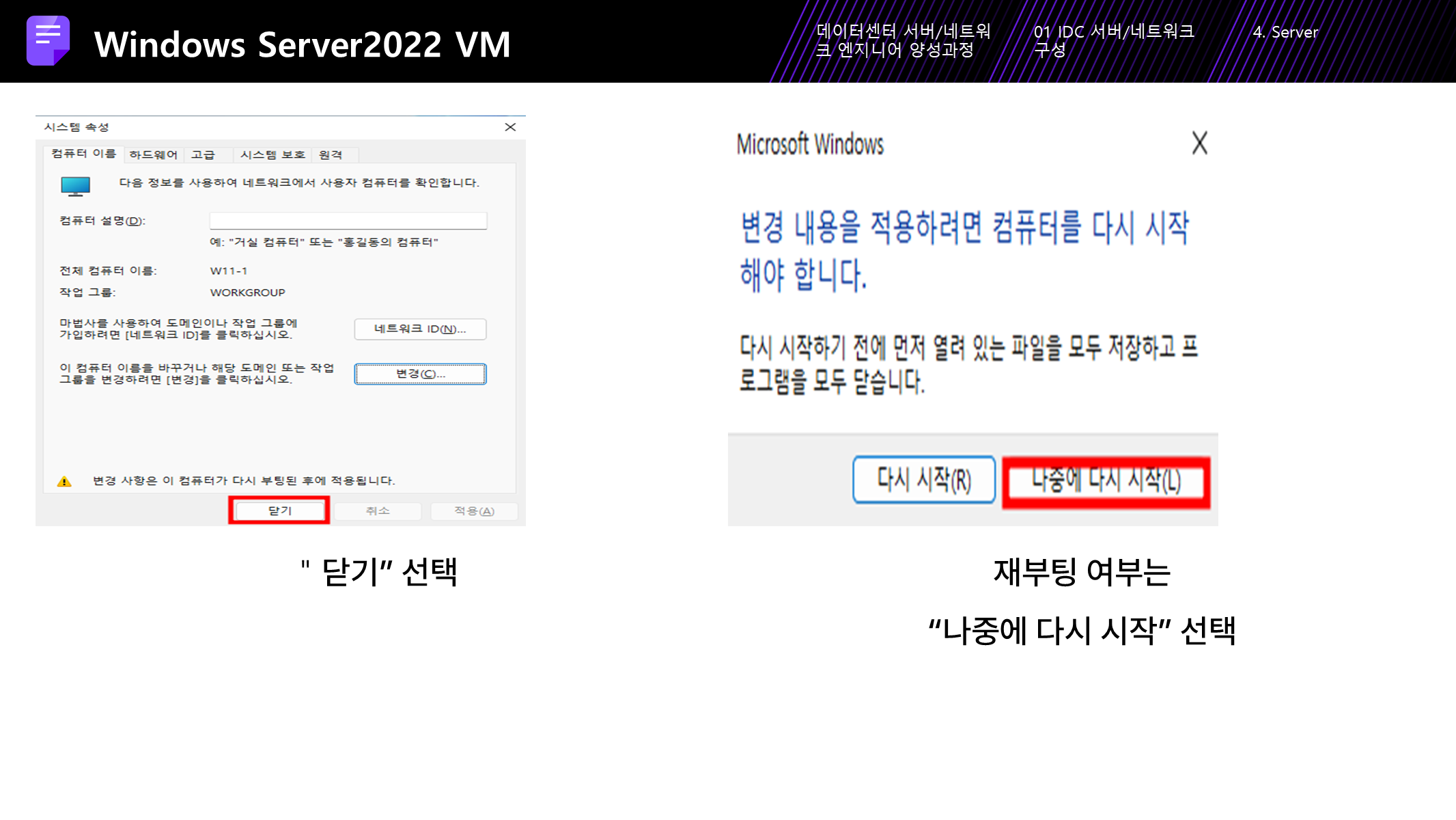Click the purple document icon in the header
Viewport: 1456px width, 820px height.
48,40
